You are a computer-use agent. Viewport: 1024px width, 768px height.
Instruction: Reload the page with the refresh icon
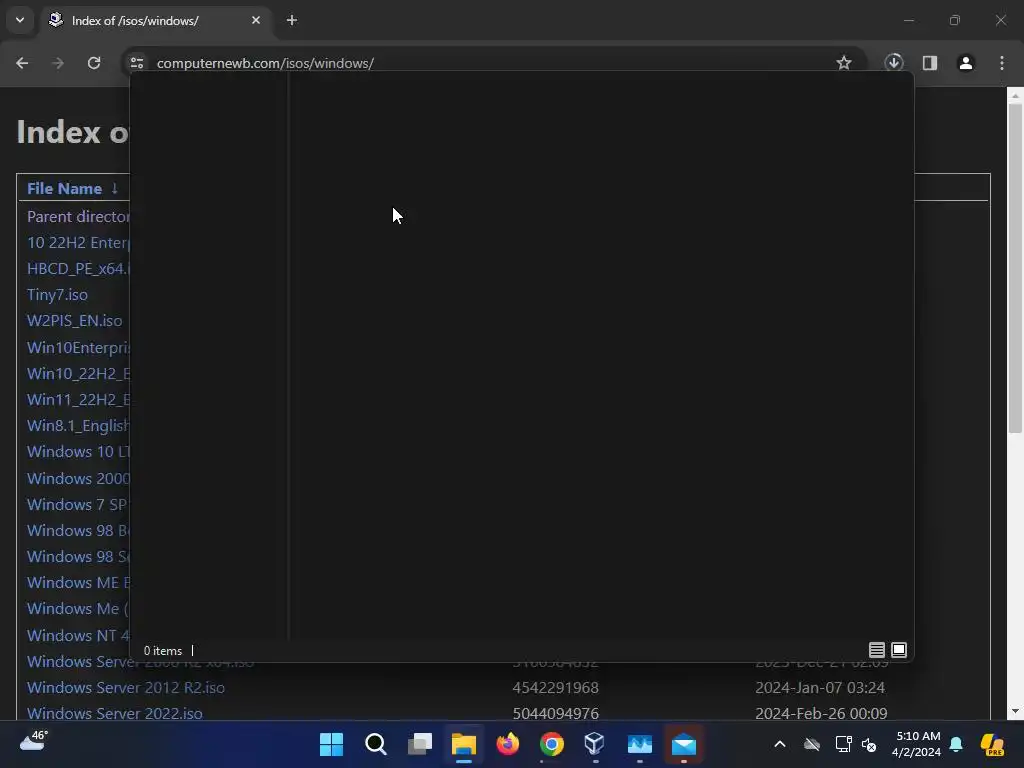[94, 63]
